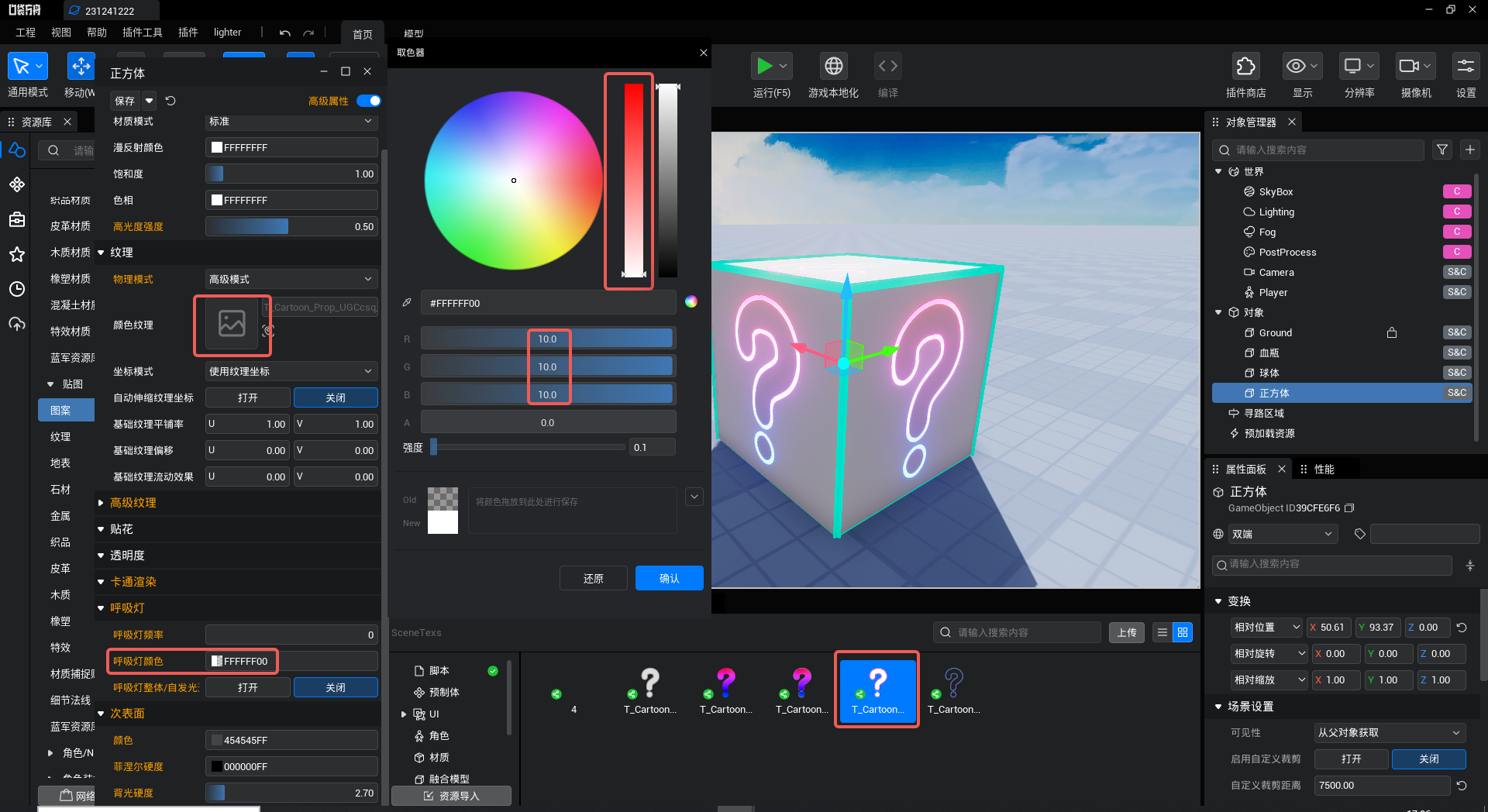Open the settings sliders icon
The width and height of the screenshot is (1488, 812).
[x=1466, y=66]
